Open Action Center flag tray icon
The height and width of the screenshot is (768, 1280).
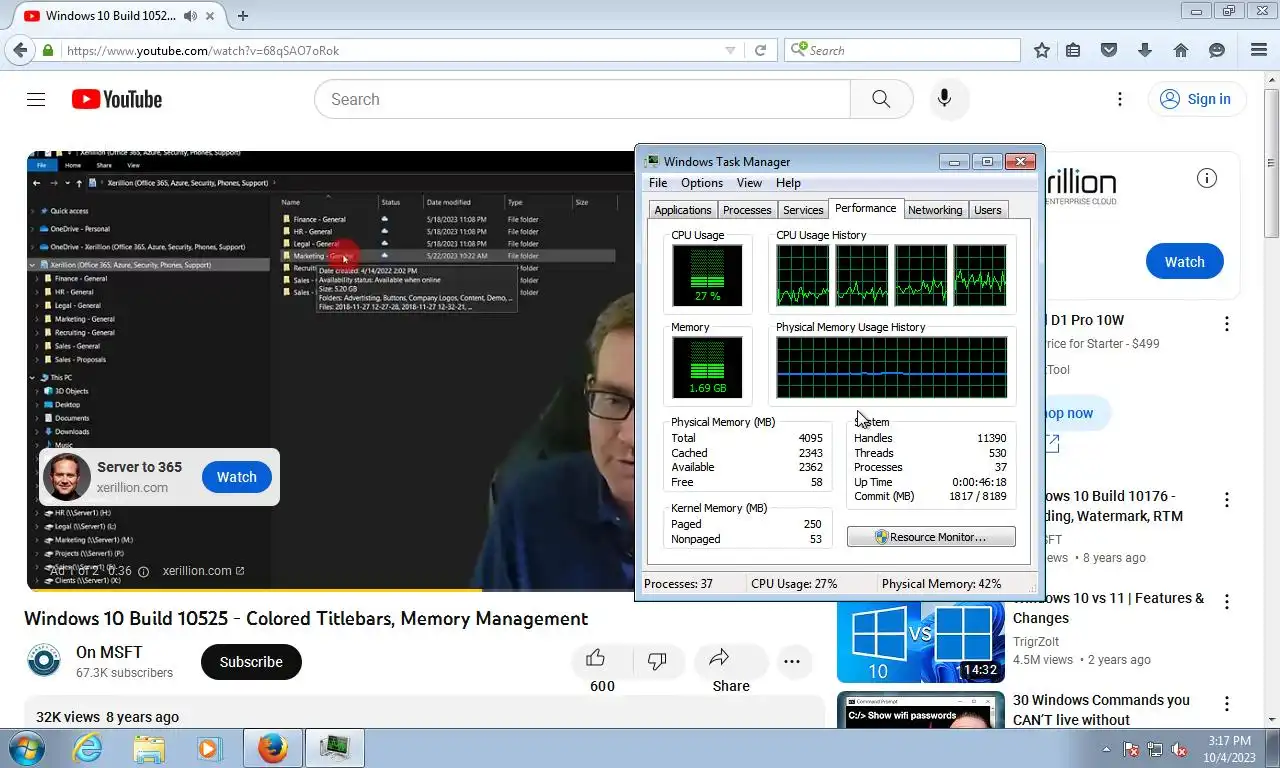click(1132, 749)
